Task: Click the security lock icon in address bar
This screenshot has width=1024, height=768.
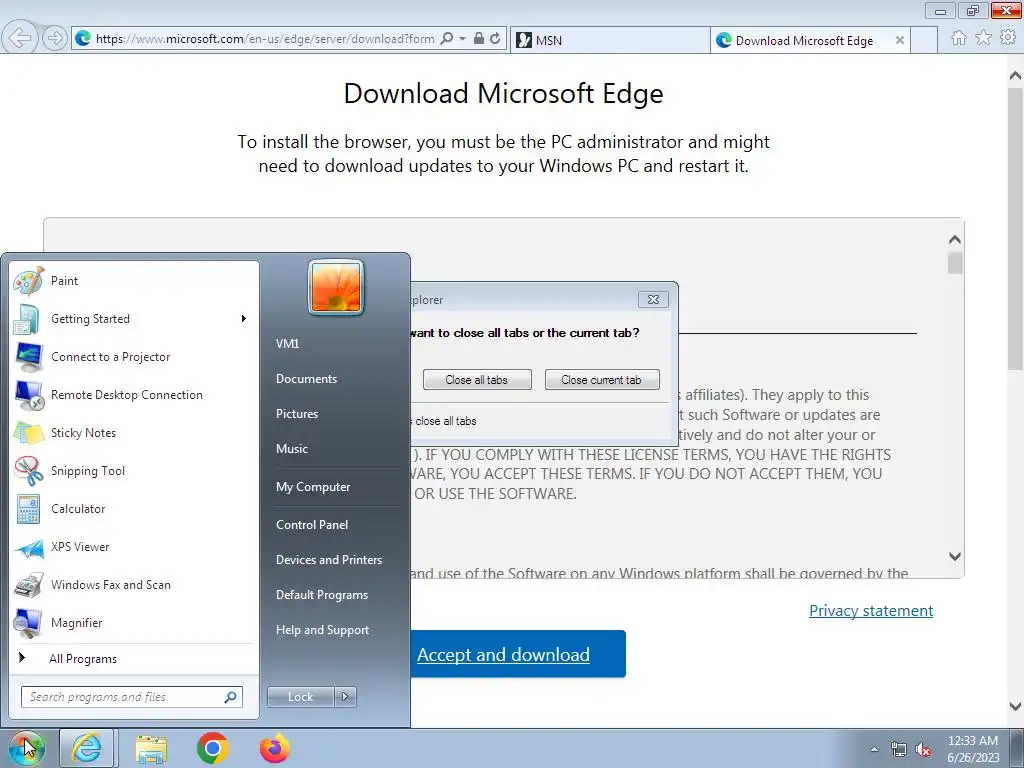Action: click(479, 39)
